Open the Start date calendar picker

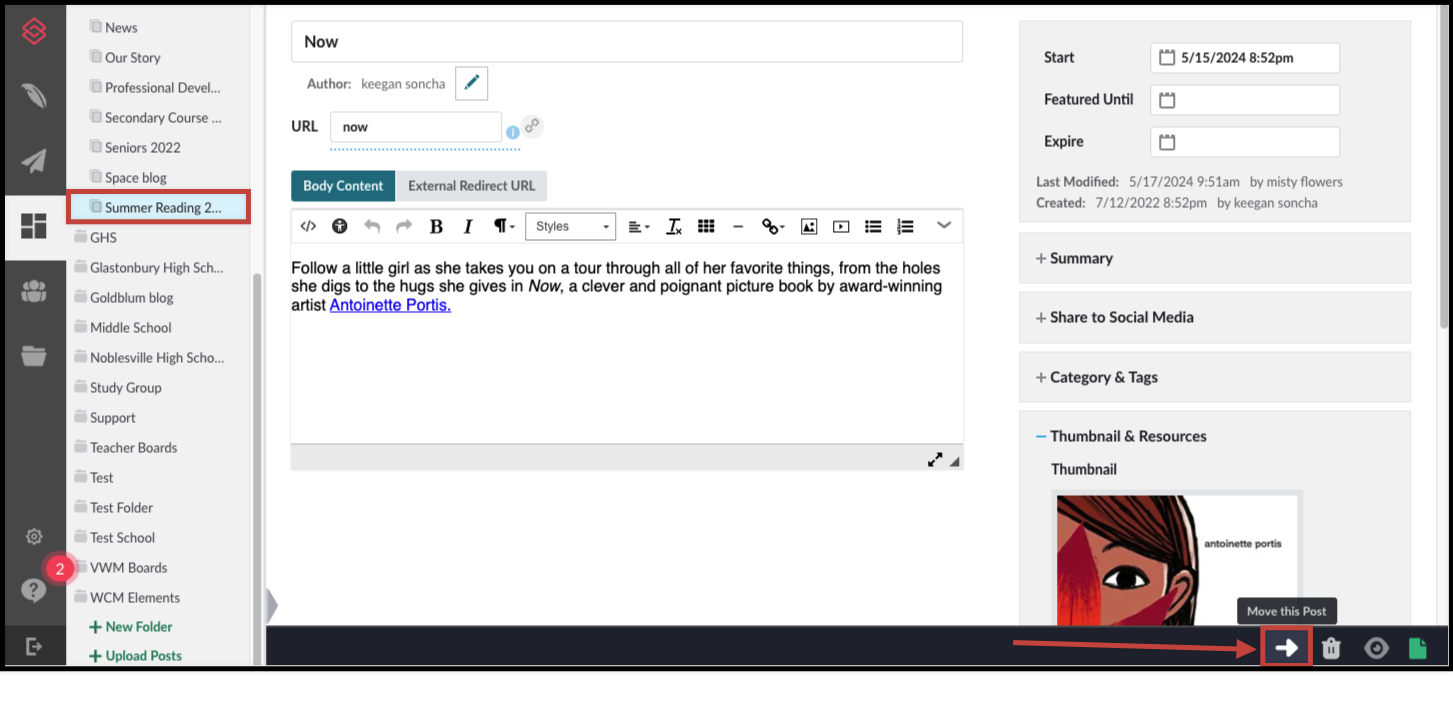(x=1167, y=58)
